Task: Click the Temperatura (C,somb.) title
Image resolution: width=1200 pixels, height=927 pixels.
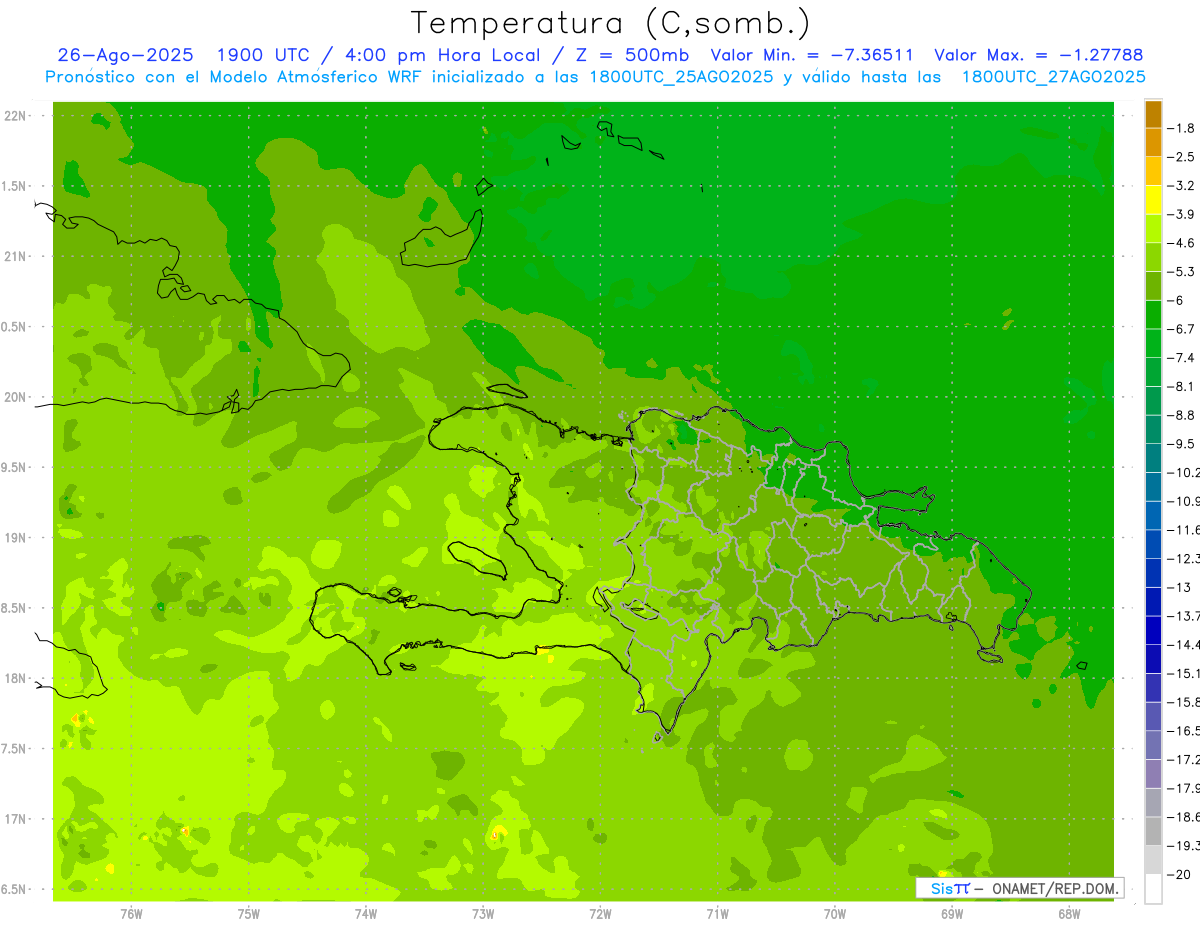Action: coord(610,23)
